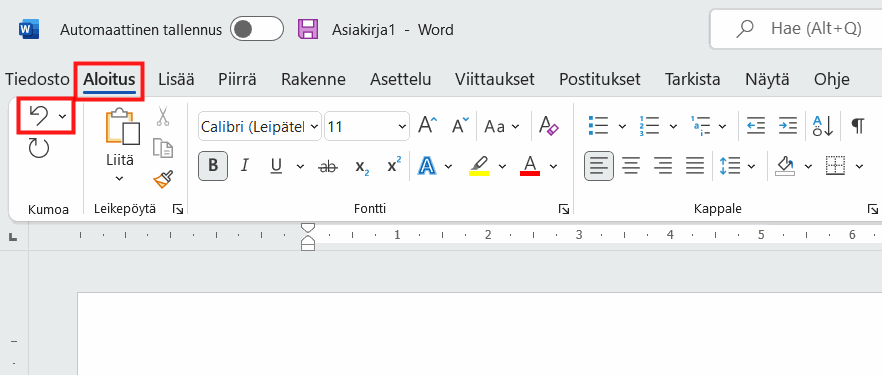Toggle paragraph marks pilcrow button
882x375 pixels.
(858, 126)
